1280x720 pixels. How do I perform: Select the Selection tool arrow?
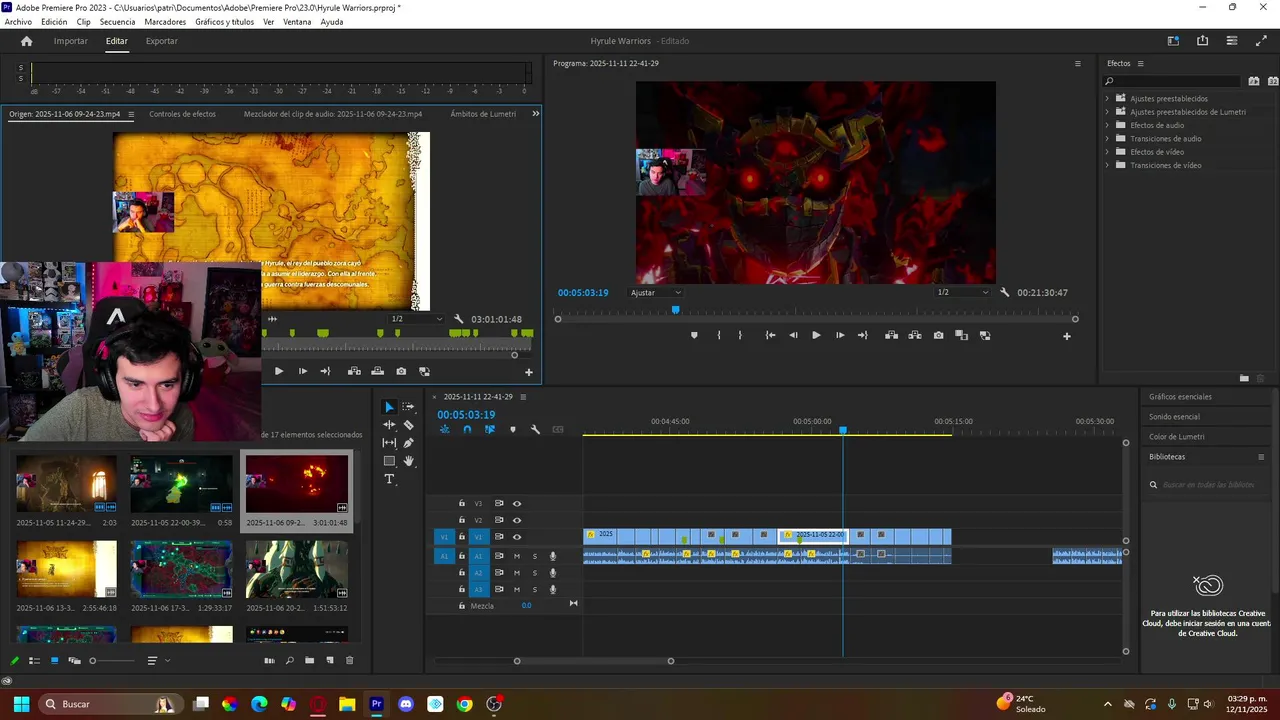click(x=389, y=407)
